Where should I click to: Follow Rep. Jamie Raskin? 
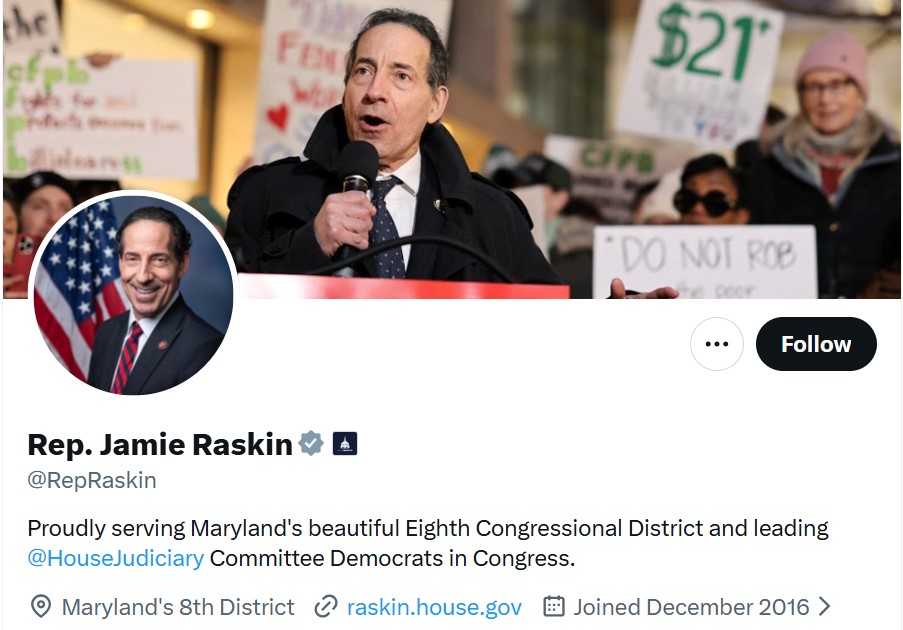tap(816, 344)
